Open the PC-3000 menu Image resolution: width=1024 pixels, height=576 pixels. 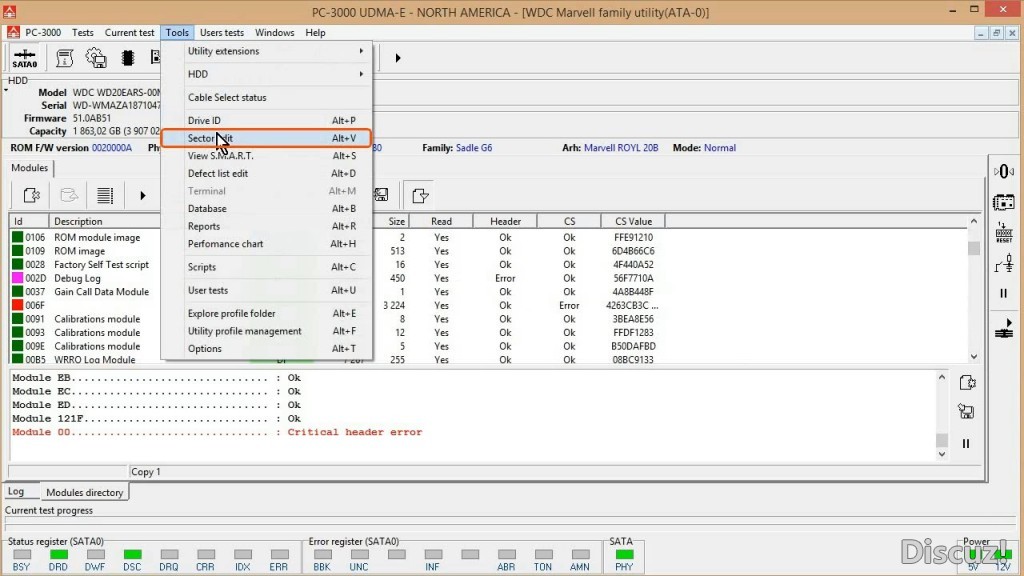tap(43, 33)
